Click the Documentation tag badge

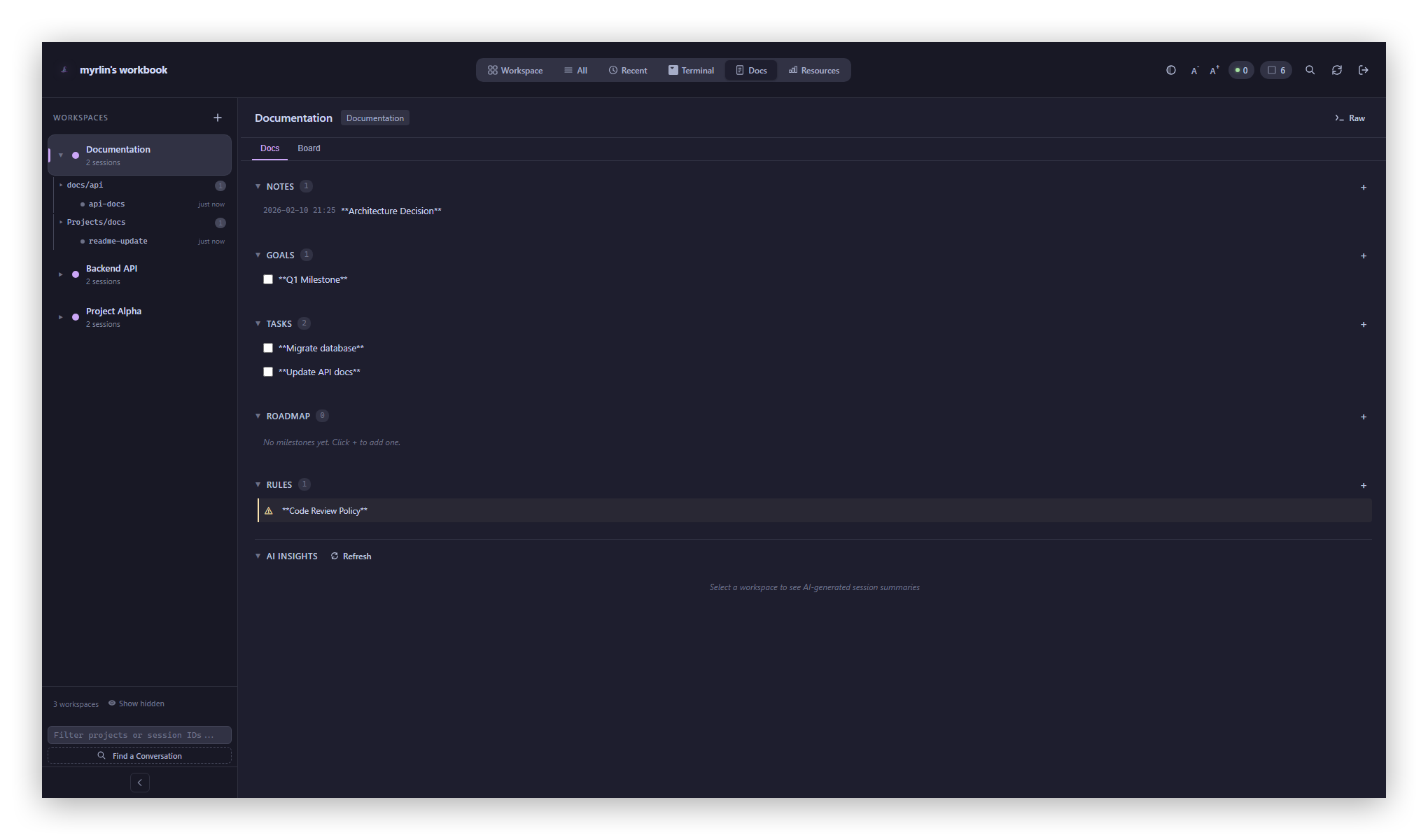click(x=375, y=118)
